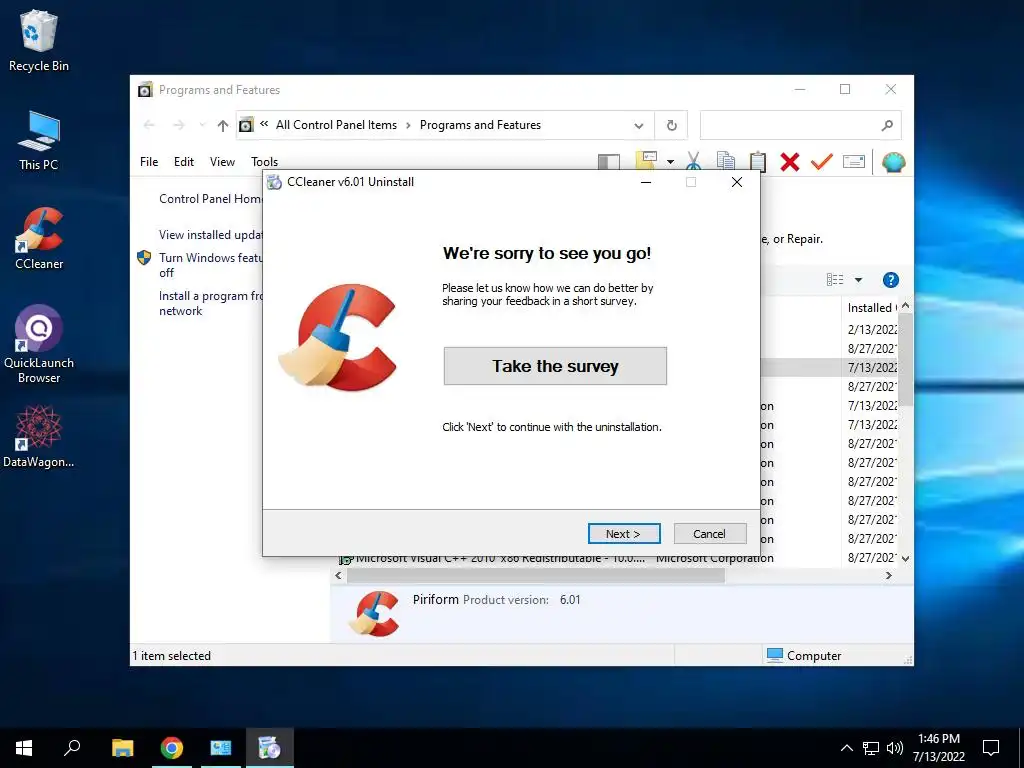
Task: Click the Properties card toolbar icon
Action: (x=854, y=161)
